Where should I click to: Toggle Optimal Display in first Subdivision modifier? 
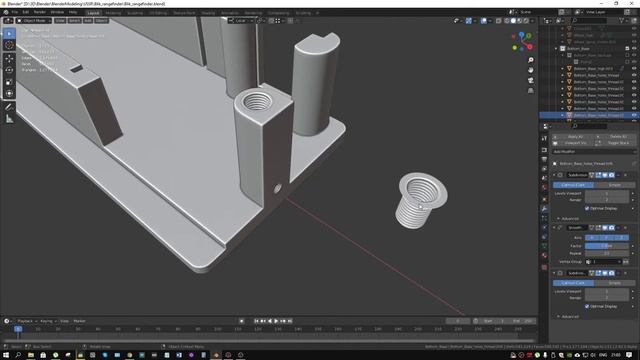pyautogui.click(x=587, y=209)
